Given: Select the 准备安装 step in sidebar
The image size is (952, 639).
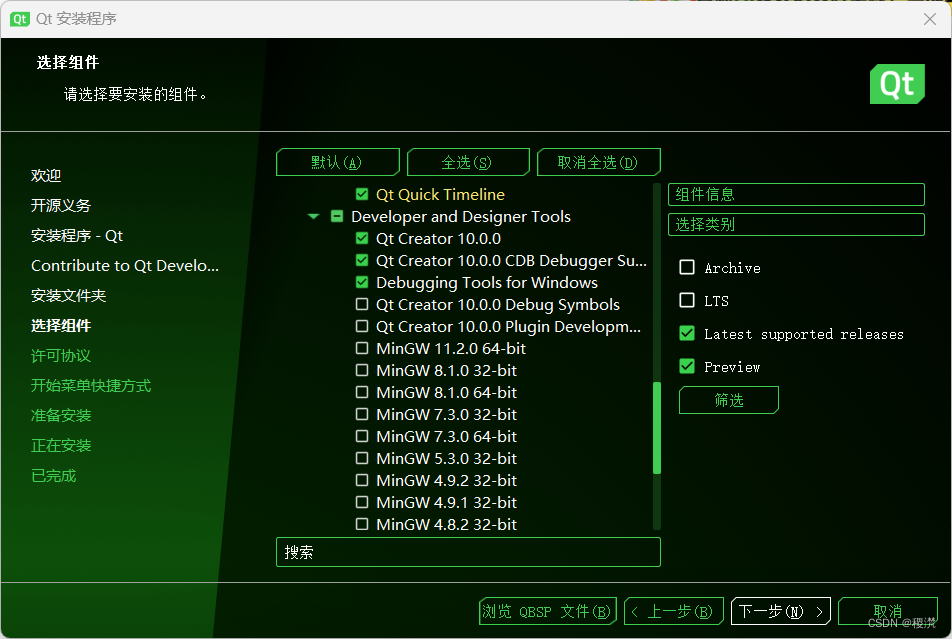Looking at the screenshot, I should 61,415.
